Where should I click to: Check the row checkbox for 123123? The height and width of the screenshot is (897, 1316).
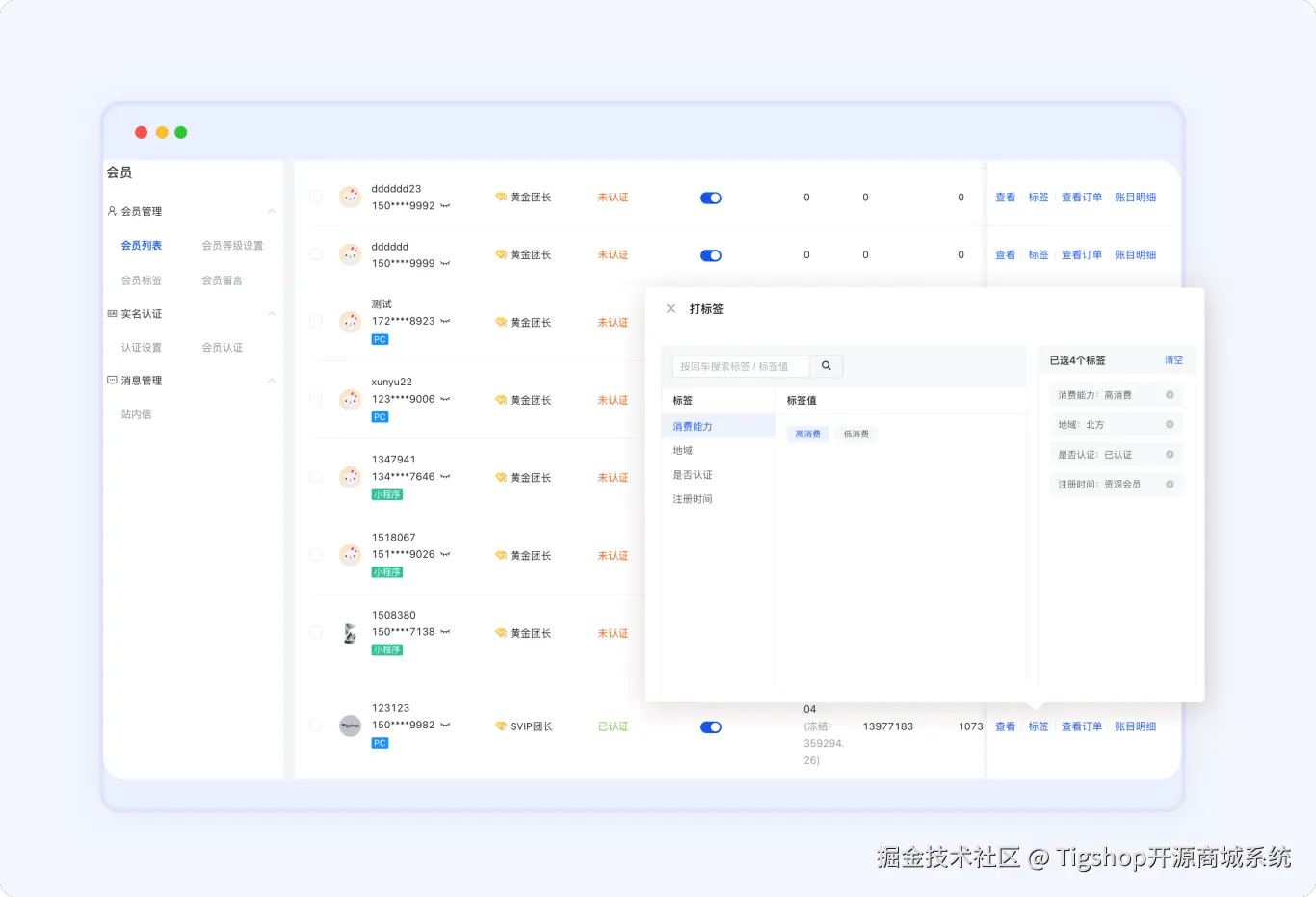pos(316,726)
